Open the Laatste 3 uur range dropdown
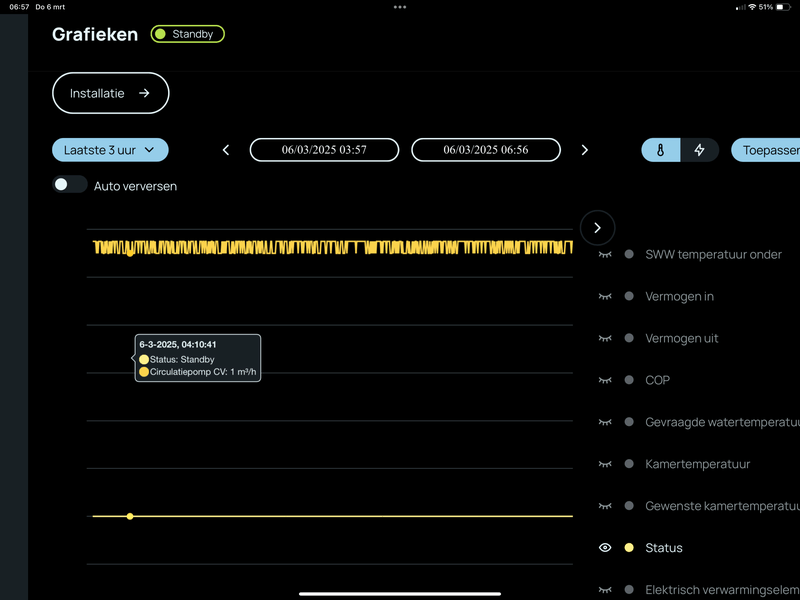The height and width of the screenshot is (600, 800). (x=110, y=150)
